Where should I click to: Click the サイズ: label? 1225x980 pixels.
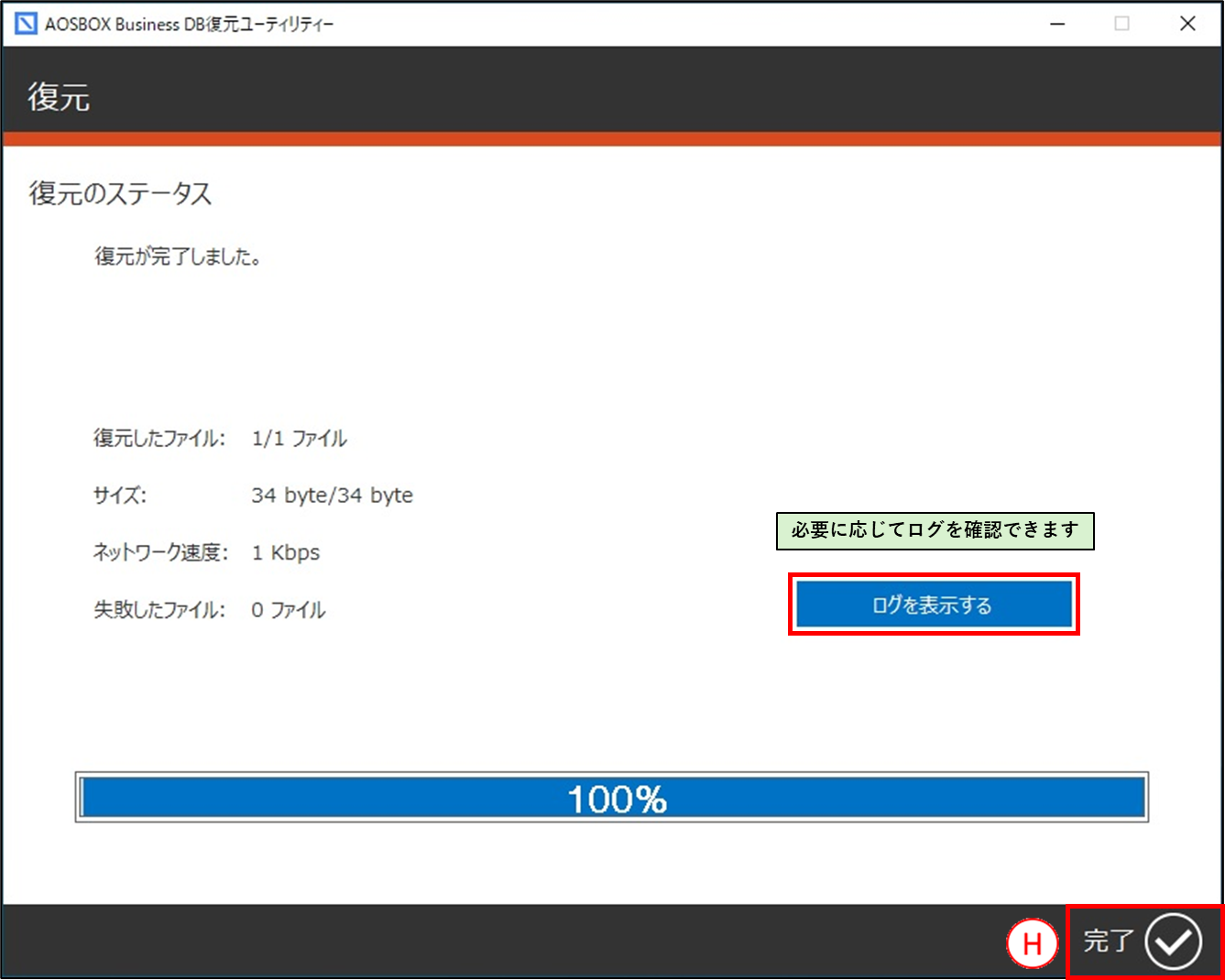coord(120,495)
